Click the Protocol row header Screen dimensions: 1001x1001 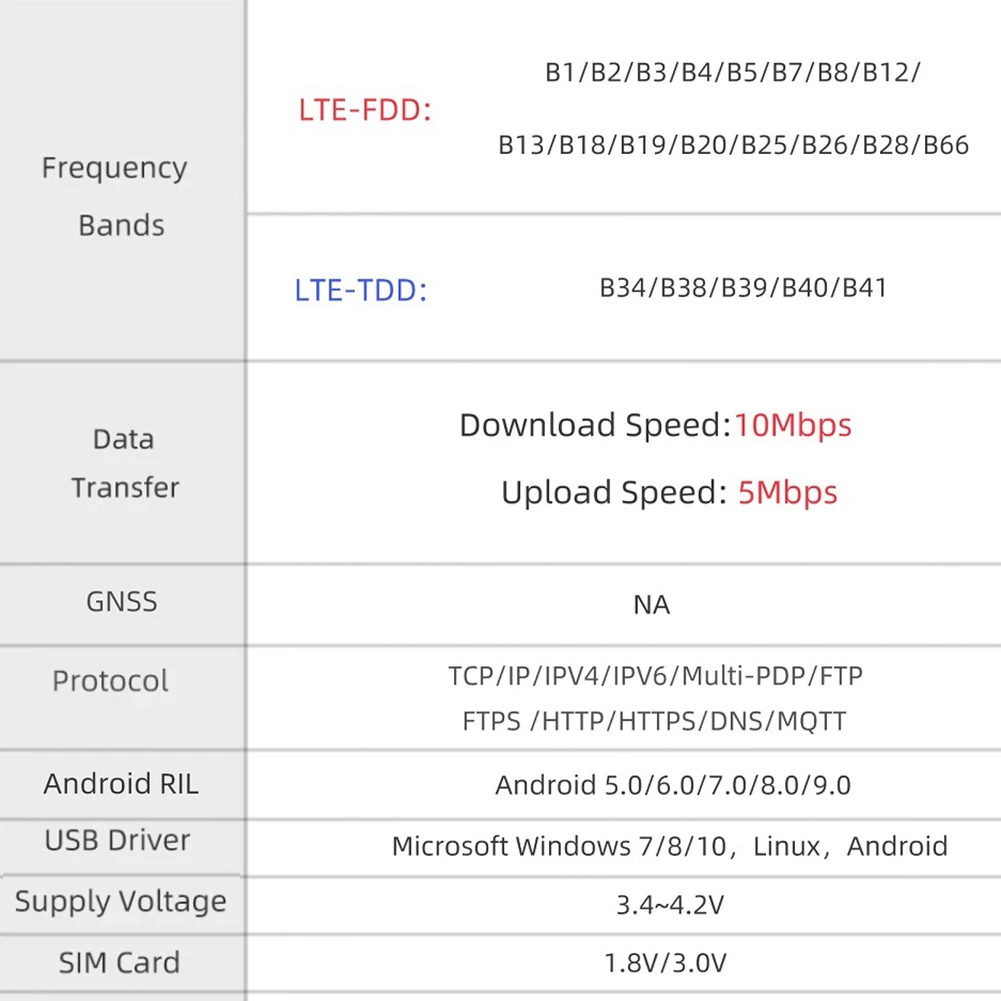point(110,682)
